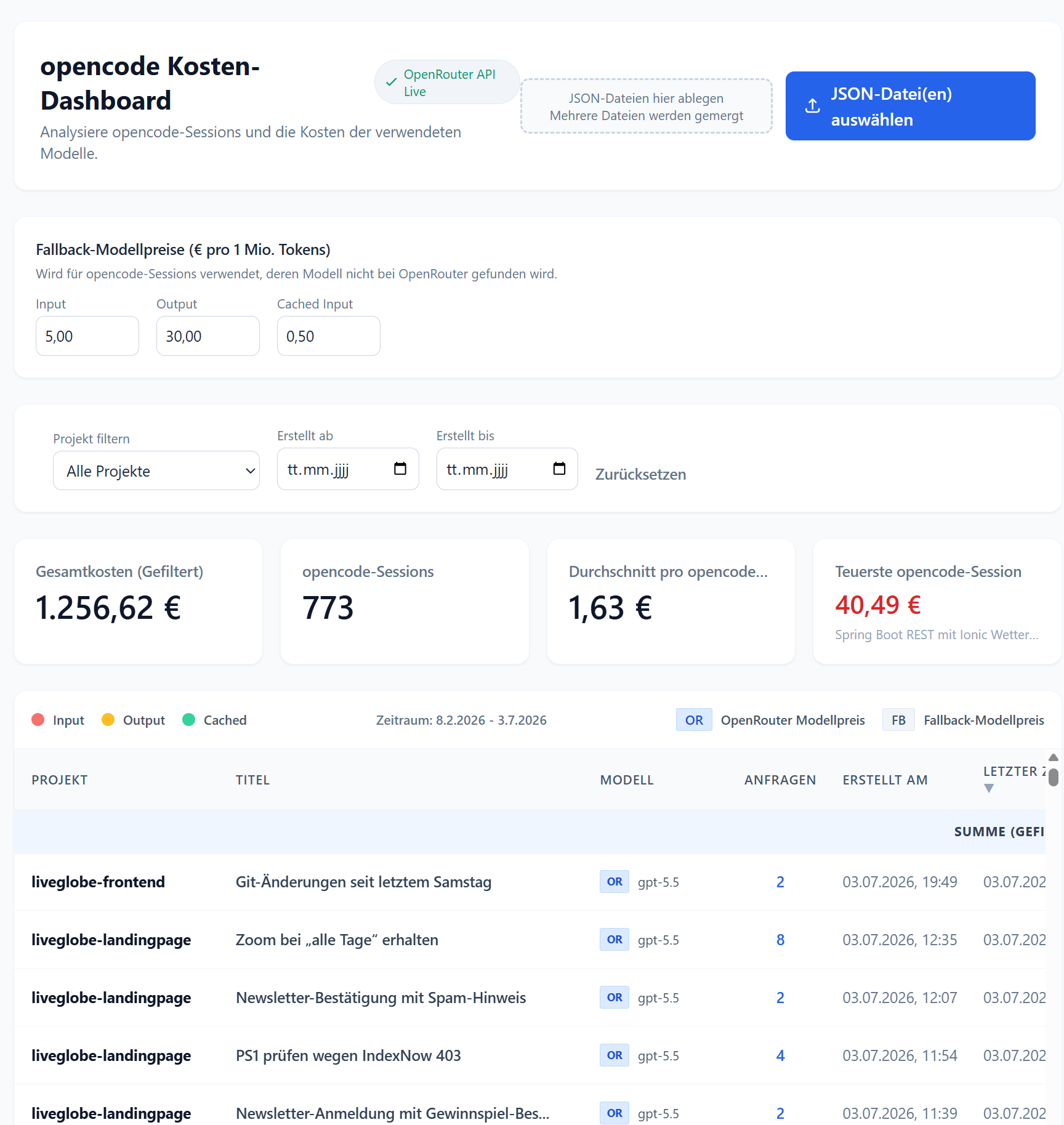Screen dimensions: 1064x1125
Task: Click the table vertical scrollbar thumb
Action: 1054,777
